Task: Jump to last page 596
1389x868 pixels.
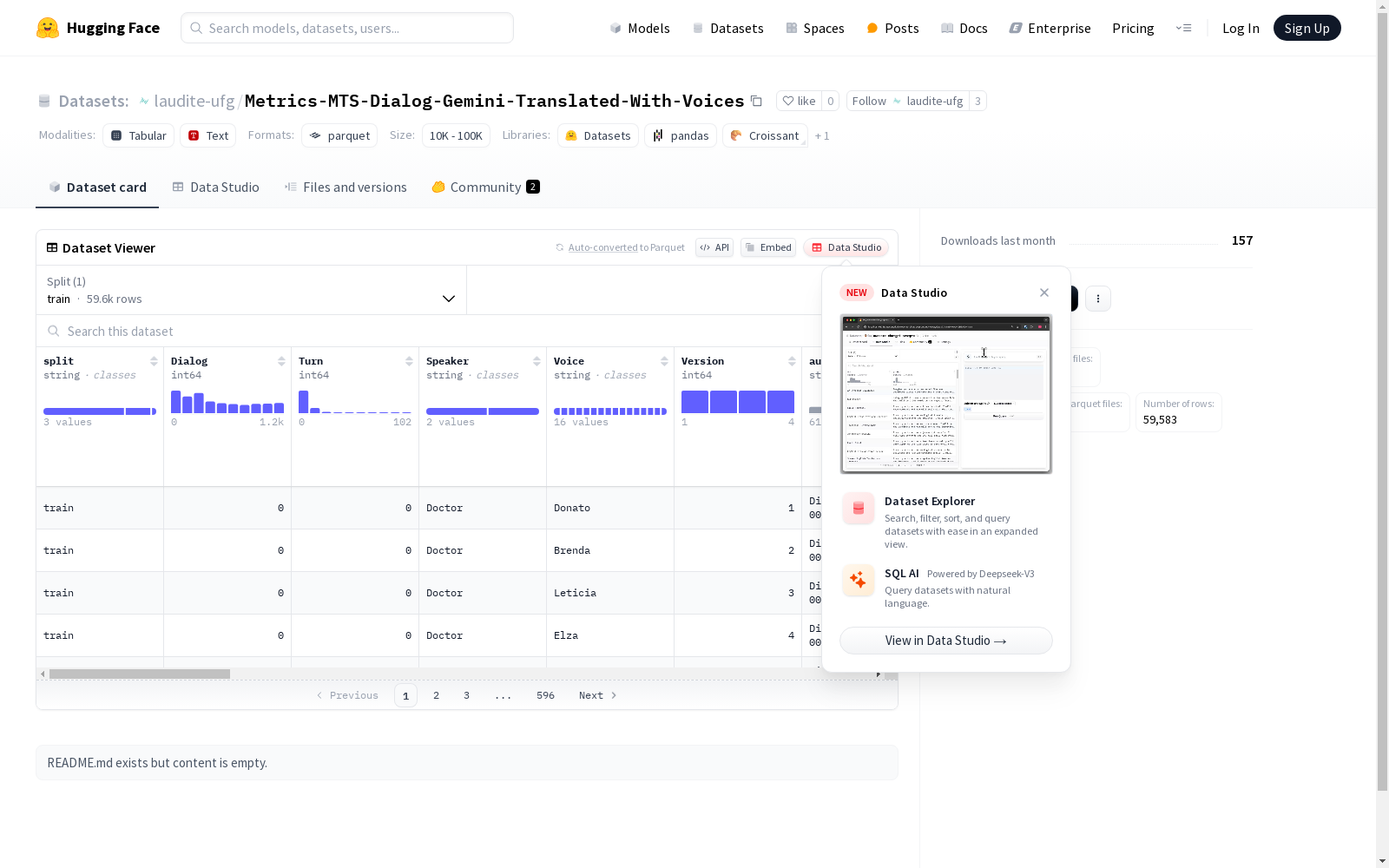Action: tap(545, 695)
